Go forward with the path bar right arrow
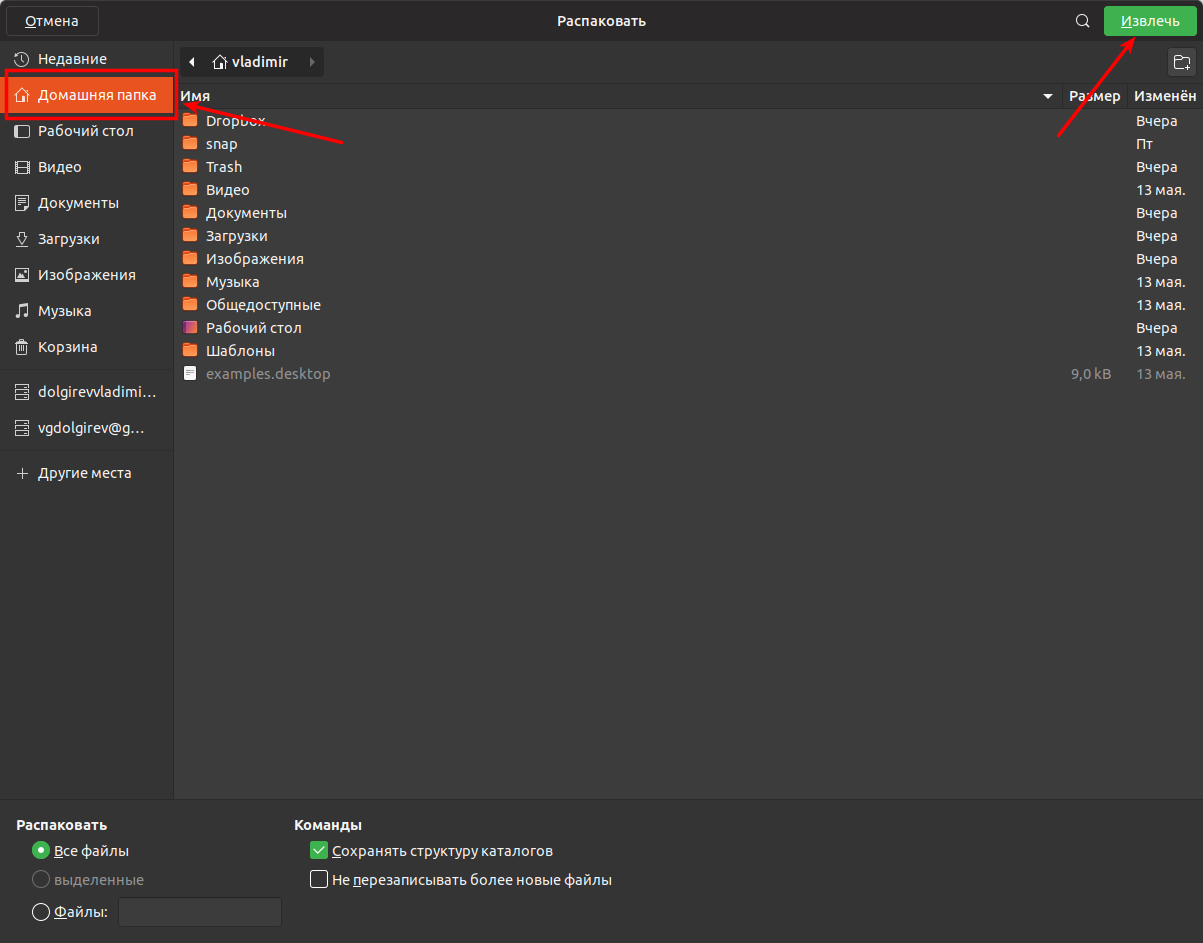This screenshot has width=1203, height=943. 312,62
